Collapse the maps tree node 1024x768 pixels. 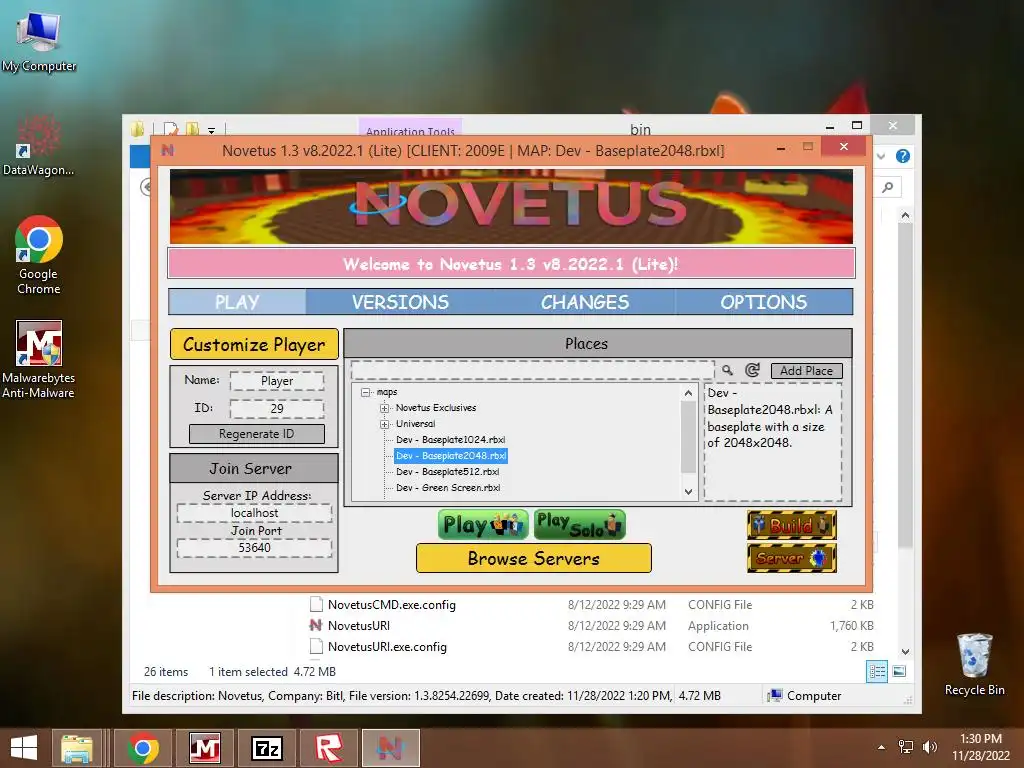(x=366, y=392)
